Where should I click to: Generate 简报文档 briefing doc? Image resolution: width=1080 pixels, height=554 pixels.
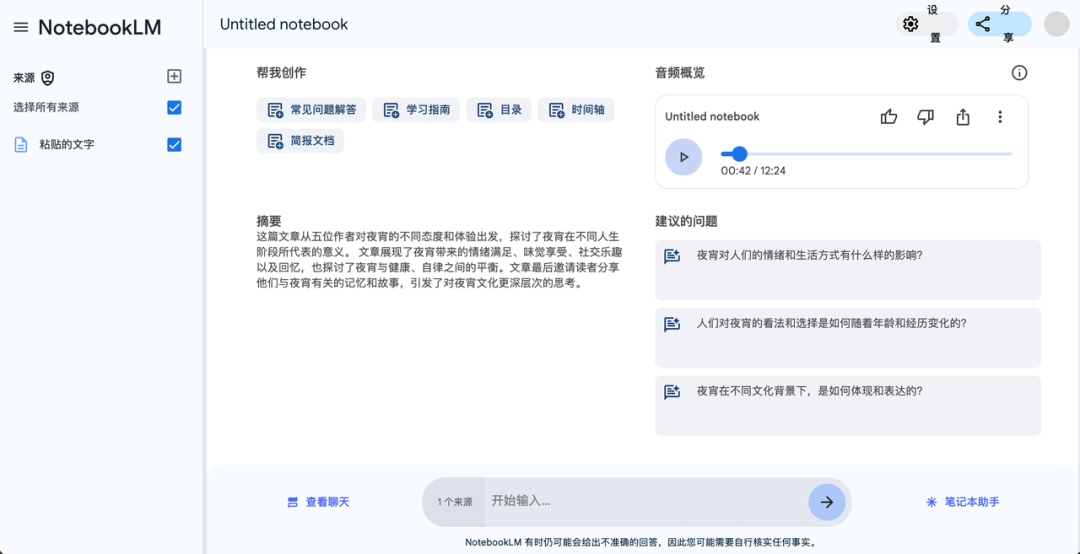pos(300,141)
